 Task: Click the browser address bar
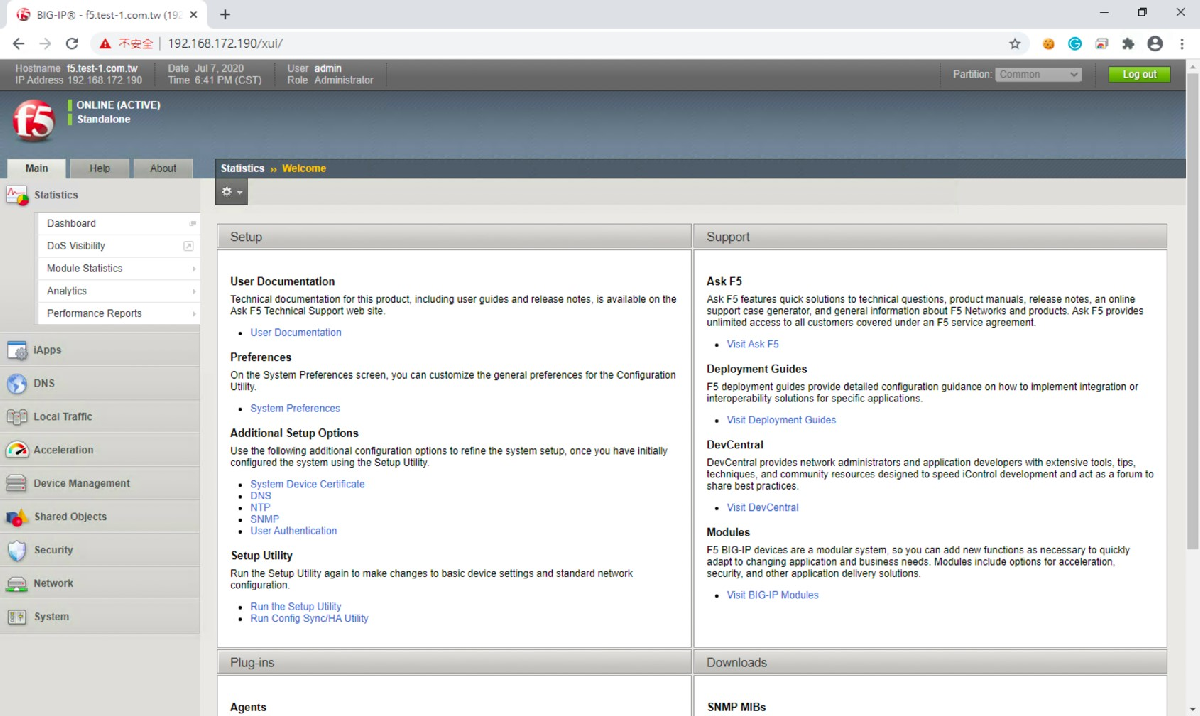click(580, 44)
